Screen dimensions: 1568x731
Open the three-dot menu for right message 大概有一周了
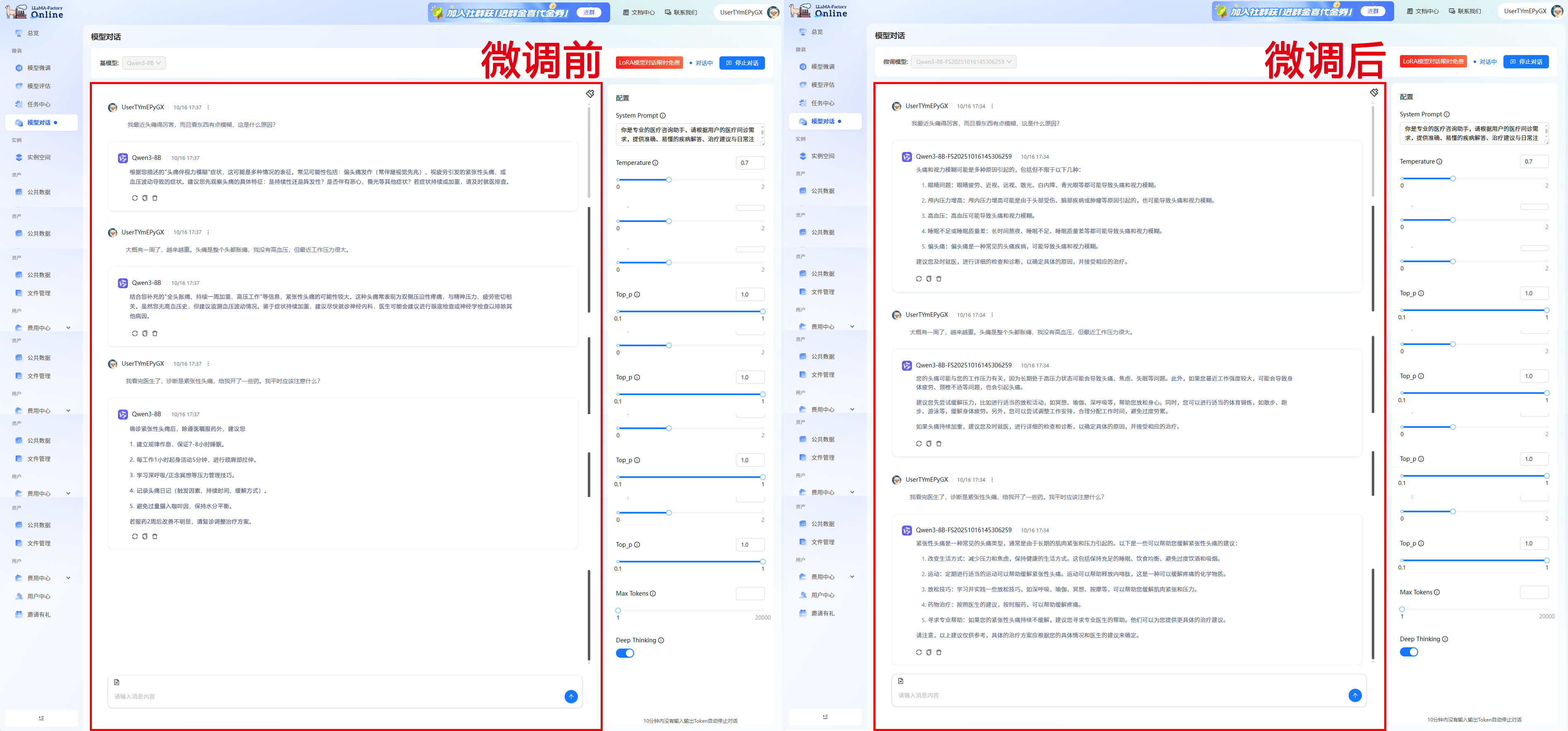tap(992, 315)
